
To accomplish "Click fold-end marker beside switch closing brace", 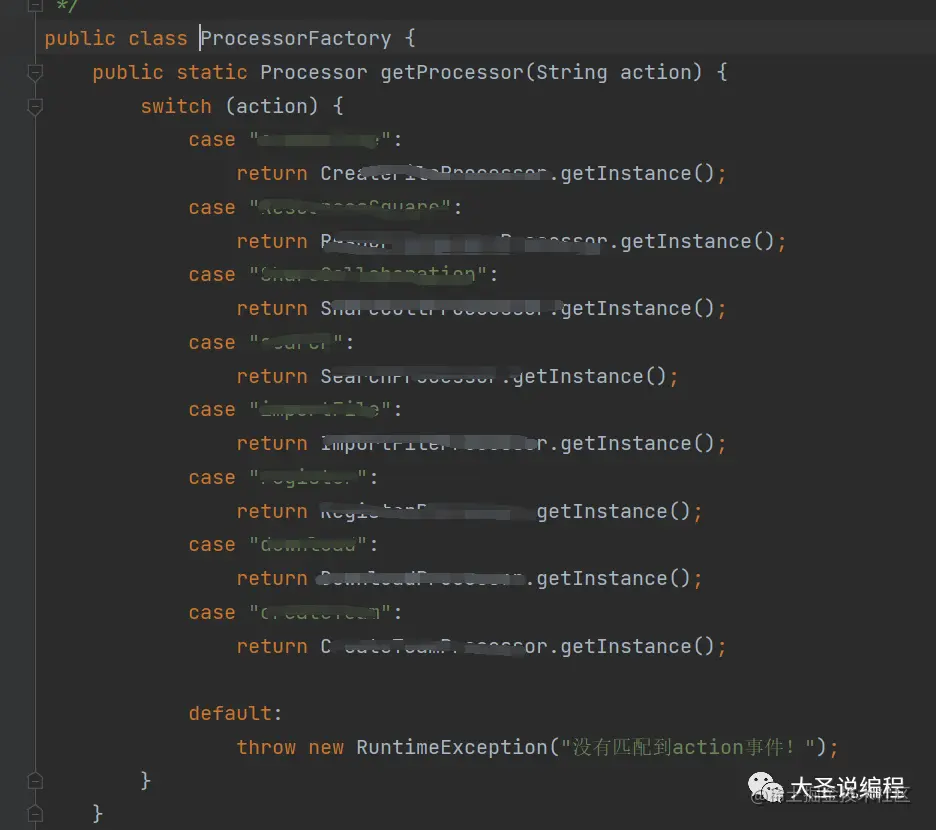I will coord(35,781).
